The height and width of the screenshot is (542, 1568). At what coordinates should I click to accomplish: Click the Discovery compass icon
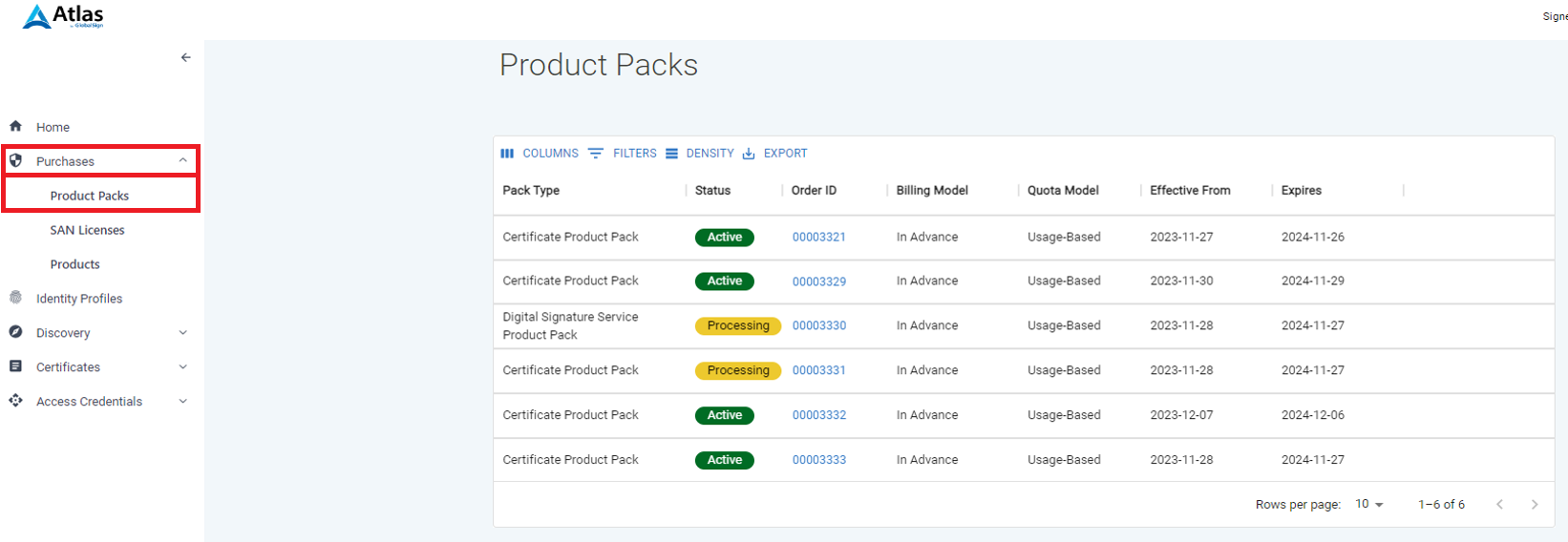click(x=15, y=332)
